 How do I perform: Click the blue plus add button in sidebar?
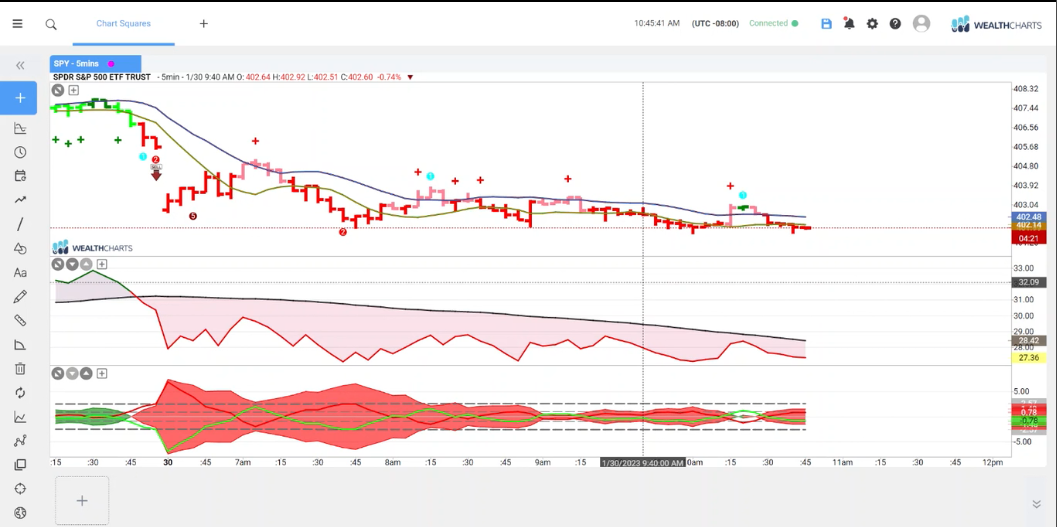(20, 98)
